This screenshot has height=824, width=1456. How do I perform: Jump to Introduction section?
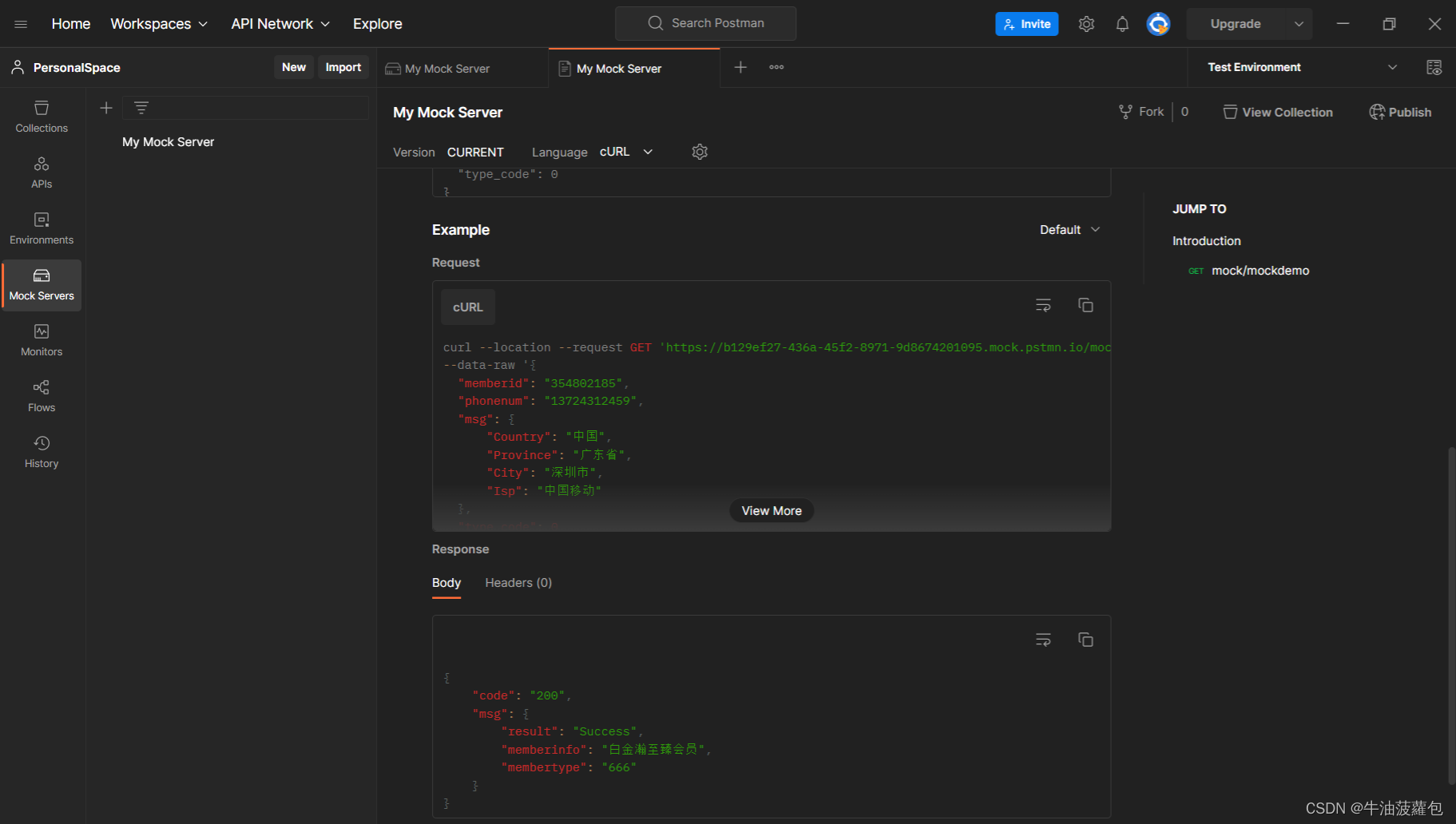tap(1206, 241)
